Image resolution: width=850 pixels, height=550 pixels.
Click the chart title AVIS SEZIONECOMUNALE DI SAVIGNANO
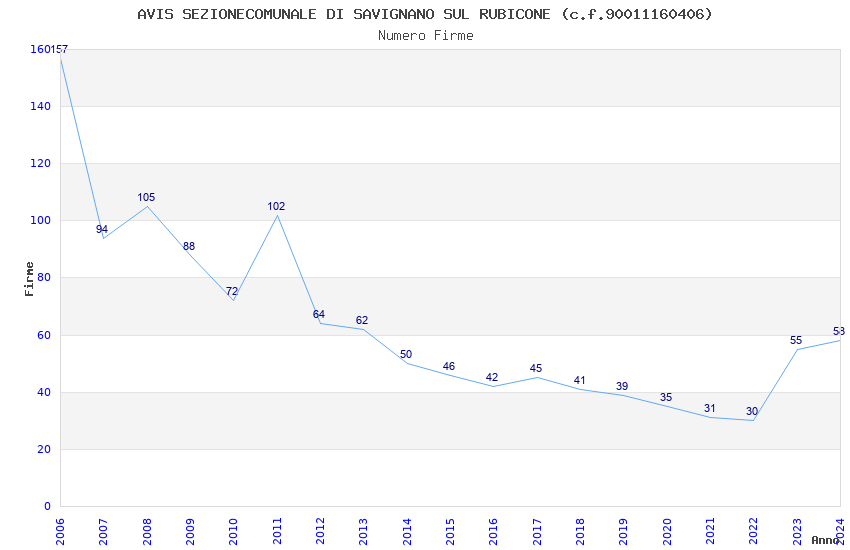[x=424, y=14]
